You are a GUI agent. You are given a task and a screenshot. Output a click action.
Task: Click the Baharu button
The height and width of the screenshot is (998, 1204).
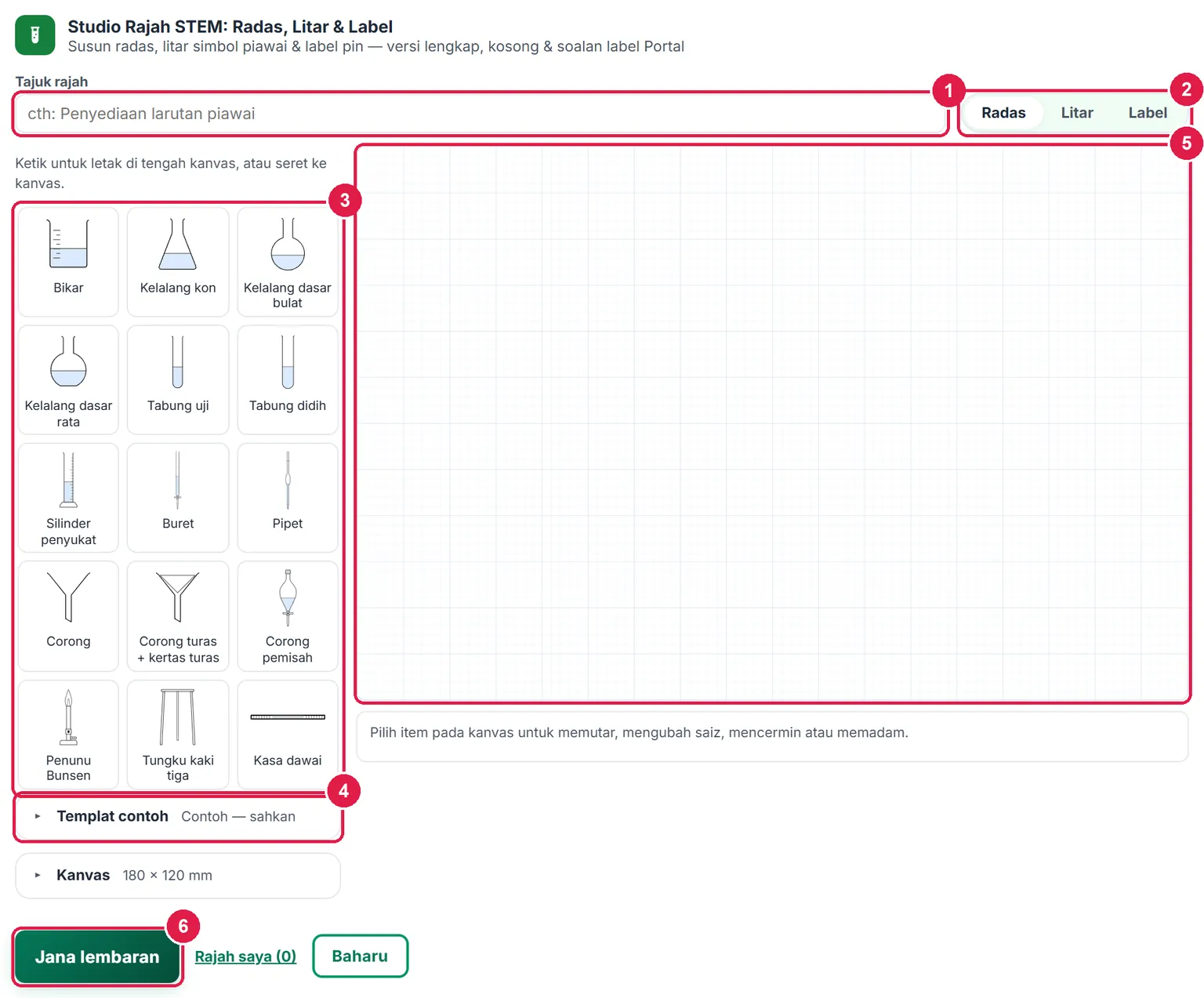pos(360,956)
